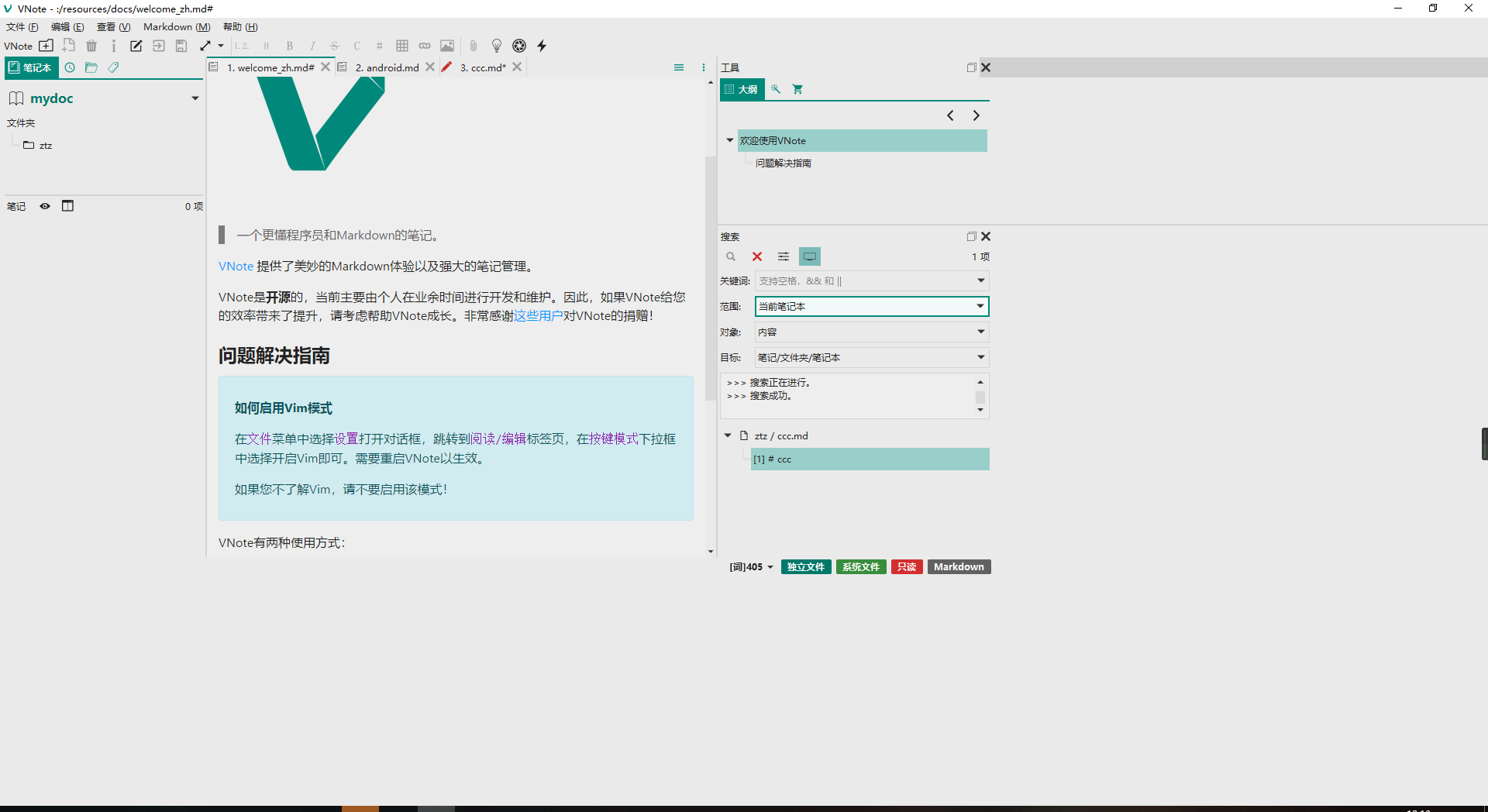Open the explorer folder tab
The image size is (1488, 812).
tap(91, 67)
